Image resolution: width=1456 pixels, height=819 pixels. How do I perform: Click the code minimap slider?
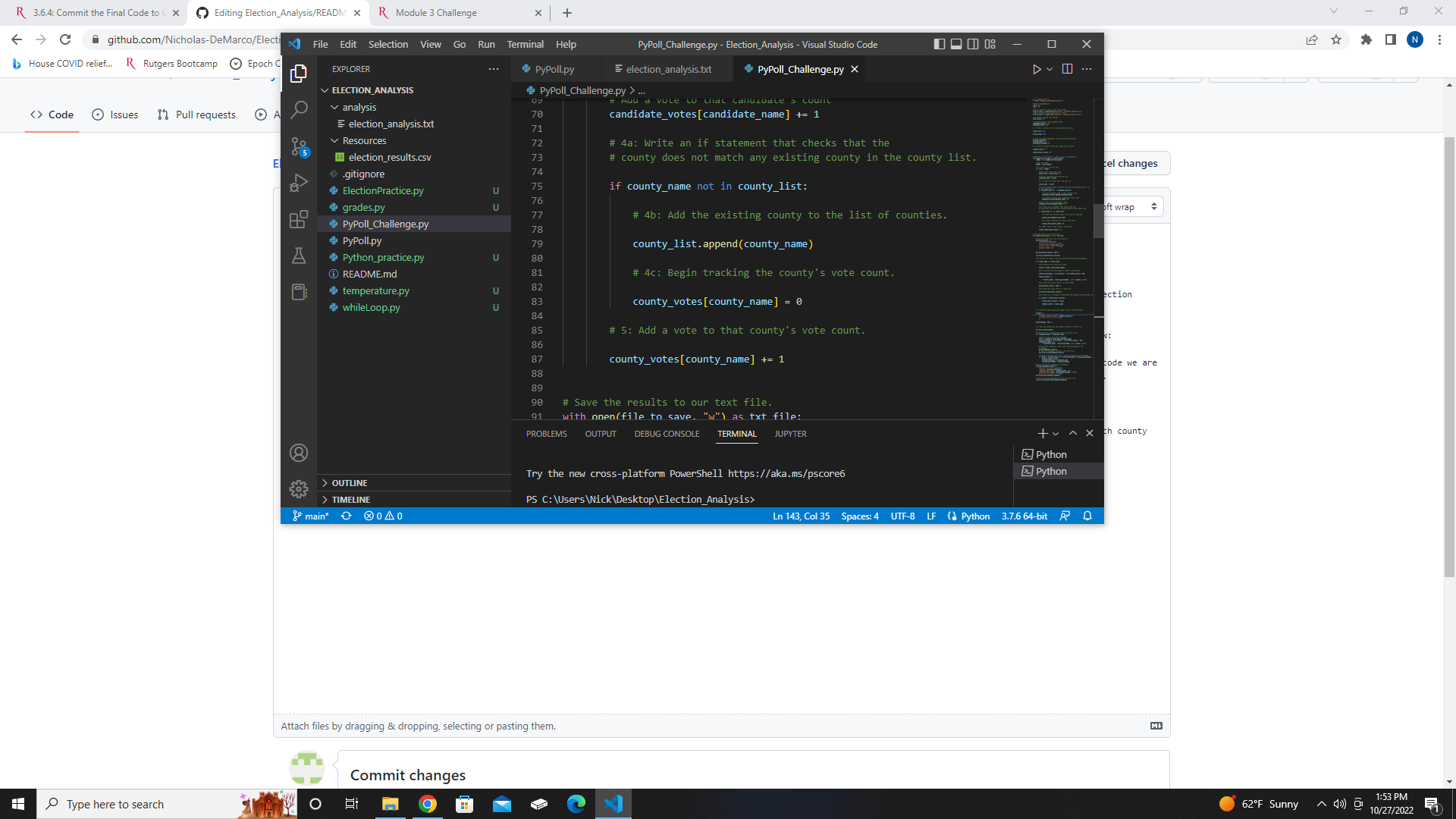(1098, 221)
